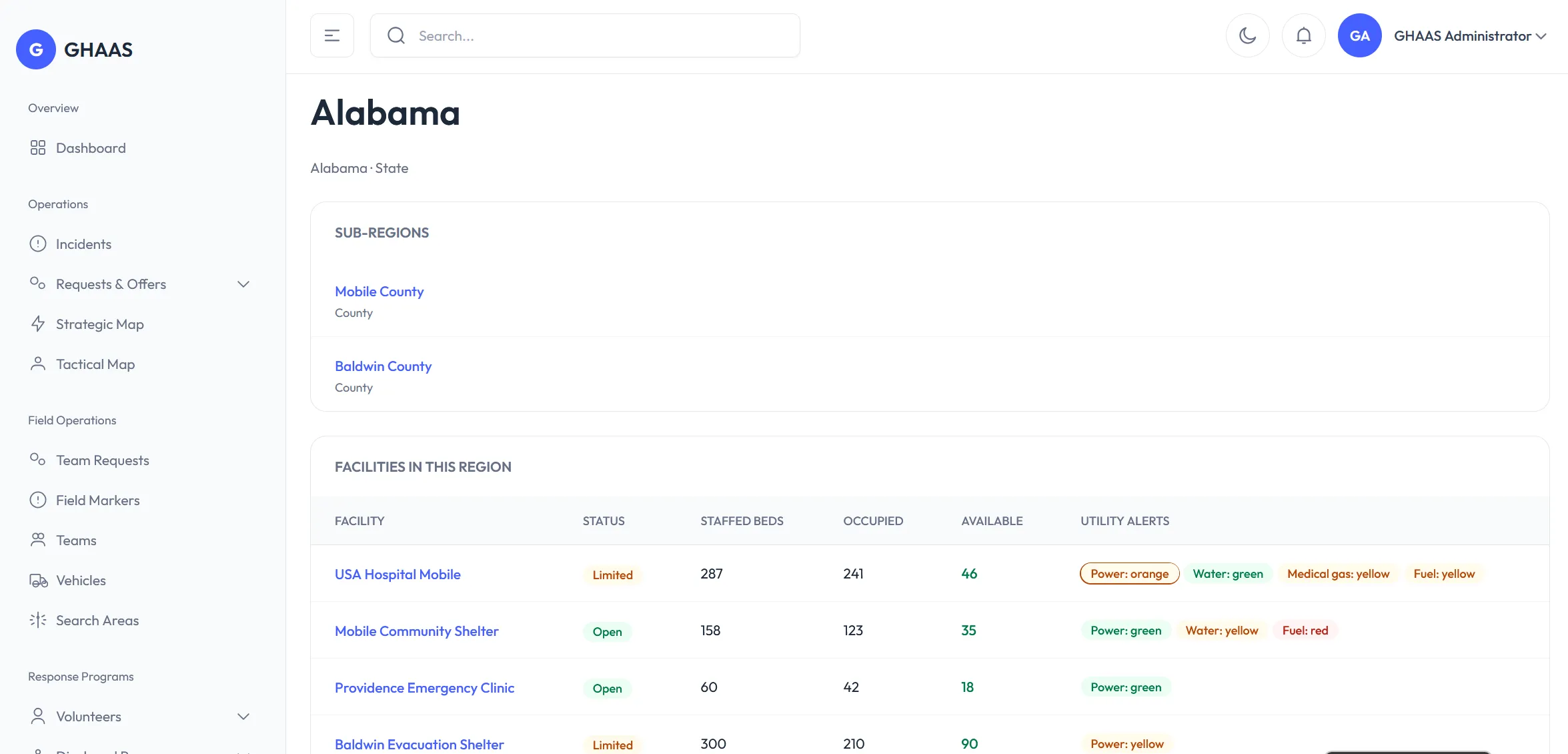Open notifications bell
1568x754 pixels.
[1304, 35]
